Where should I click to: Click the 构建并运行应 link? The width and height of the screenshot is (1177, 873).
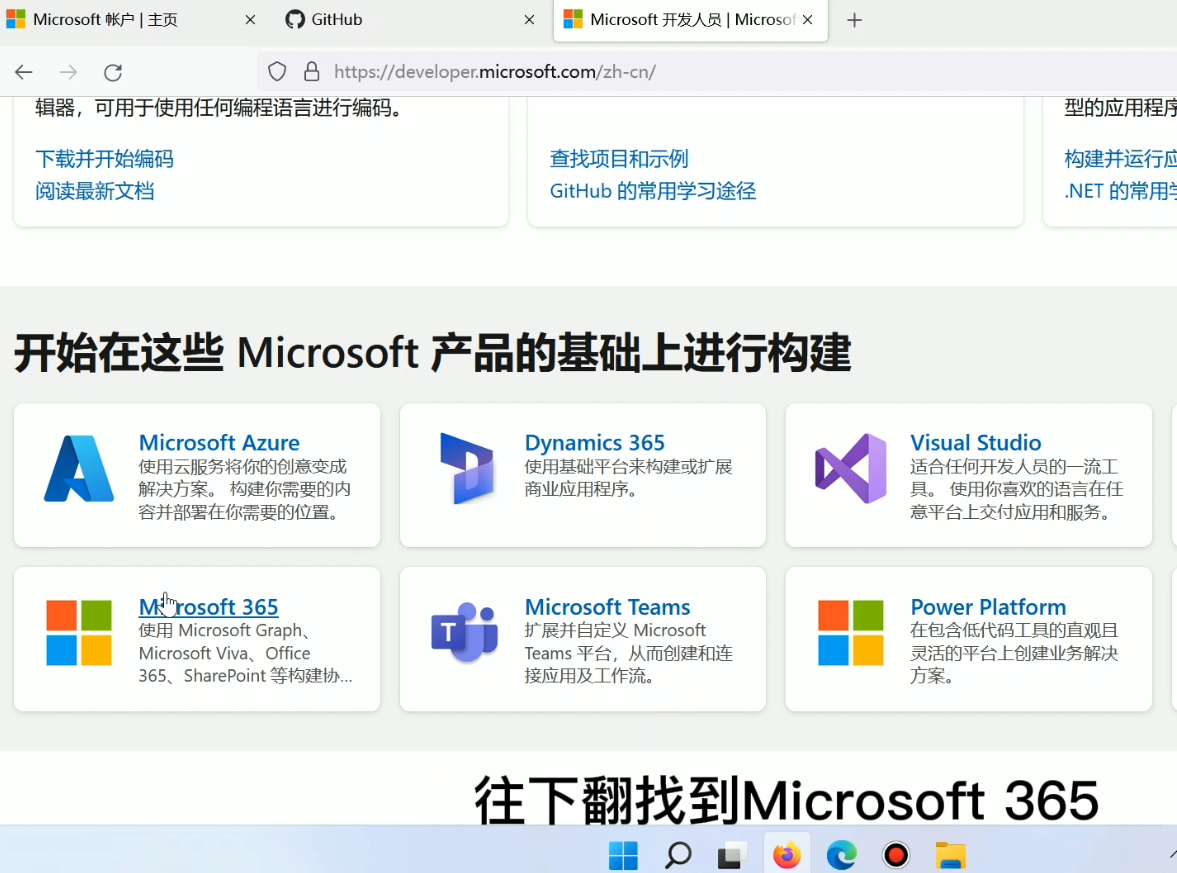[x=1120, y=158]
